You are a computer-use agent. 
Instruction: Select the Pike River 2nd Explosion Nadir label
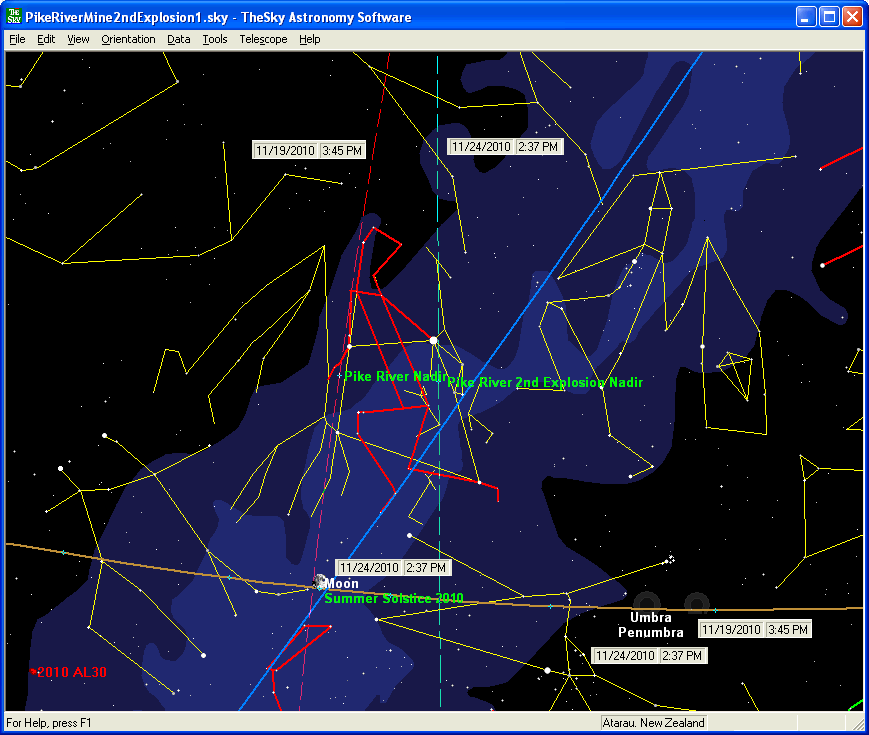pos(545,383)
